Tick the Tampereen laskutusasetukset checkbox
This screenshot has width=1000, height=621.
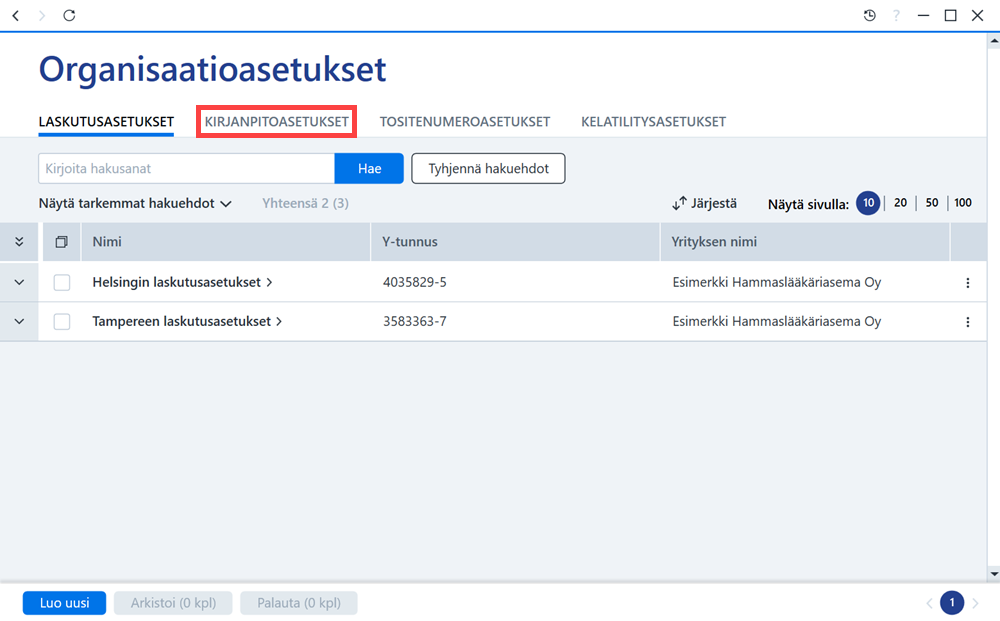pyautogui.click(x=62, y=322)
